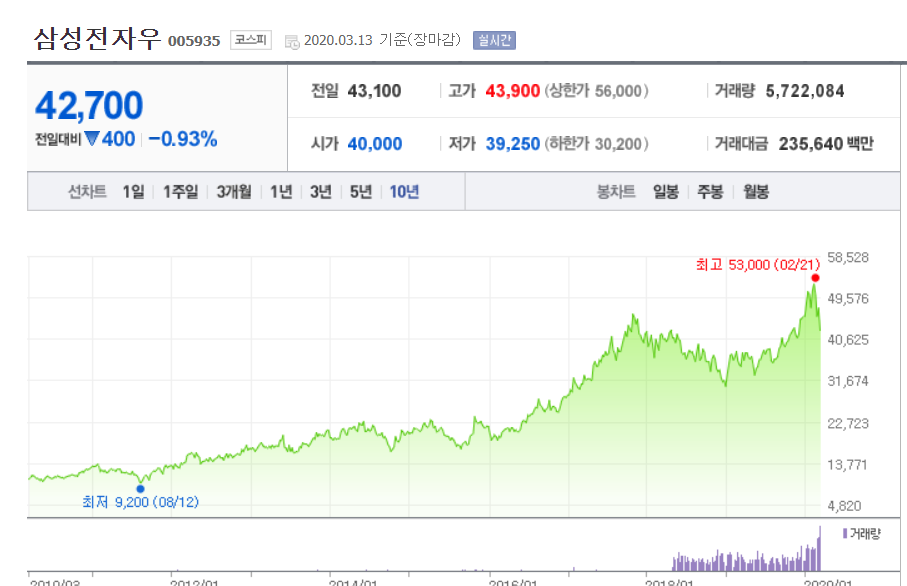Click the 40,625 y-axis label
This screenshot has width=907, height=586.
pyautogui.click(x=848, y=340)
